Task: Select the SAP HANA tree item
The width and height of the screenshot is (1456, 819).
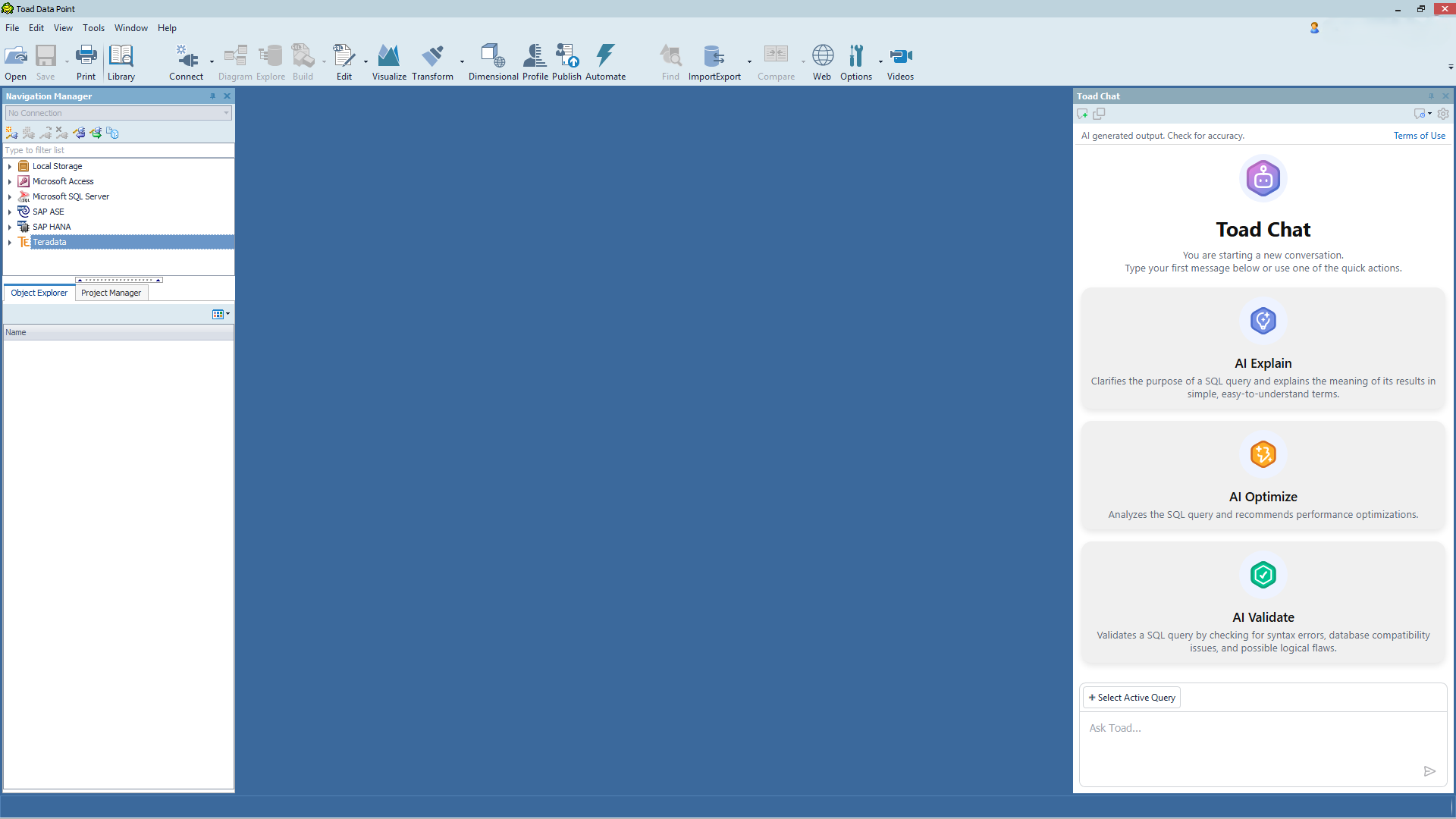Action: 52,227
